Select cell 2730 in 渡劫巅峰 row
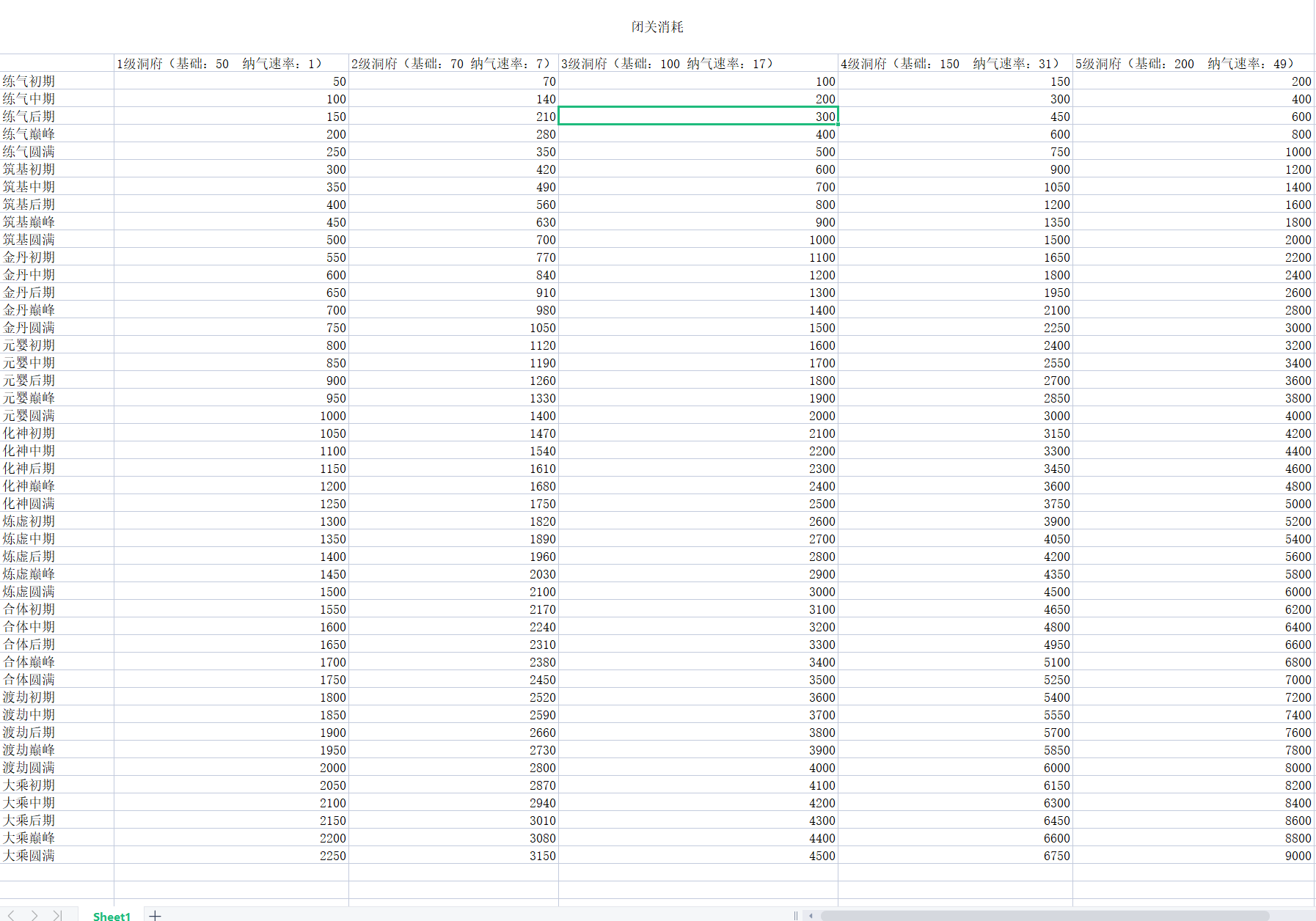The height and width of the screenshot is (921, 1316). [x=453, y=749]
